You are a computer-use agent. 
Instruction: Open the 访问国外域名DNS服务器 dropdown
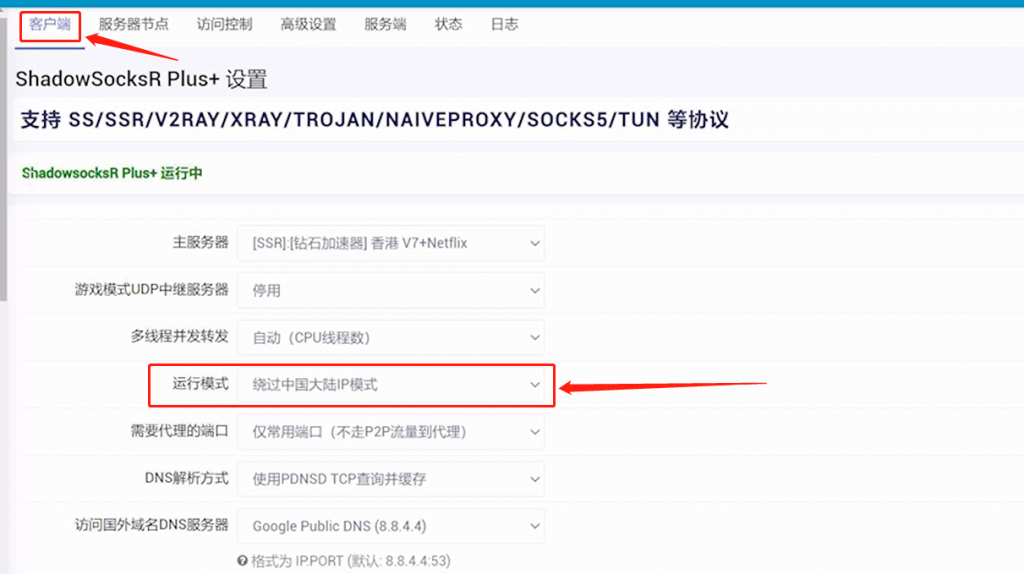click(x=391, y=526)
